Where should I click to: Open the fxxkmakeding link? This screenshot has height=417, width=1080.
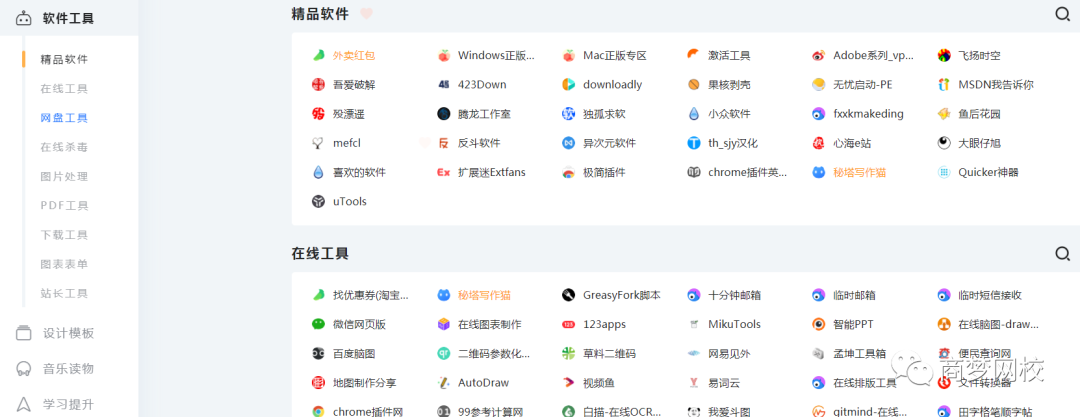[x=868, y=114]
